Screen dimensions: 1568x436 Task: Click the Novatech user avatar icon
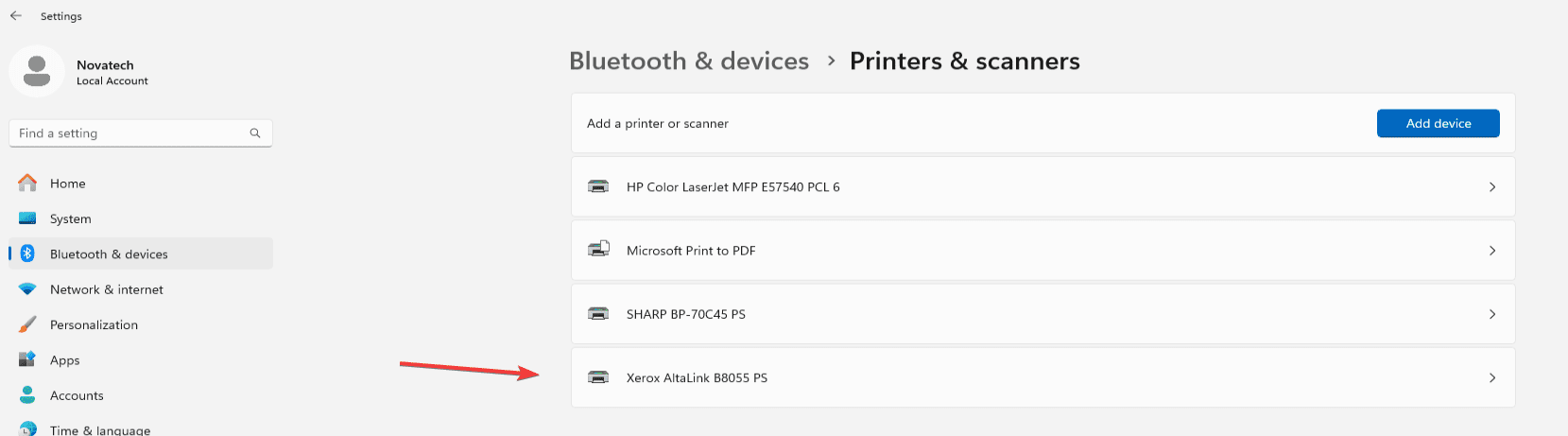pos(37,71)
